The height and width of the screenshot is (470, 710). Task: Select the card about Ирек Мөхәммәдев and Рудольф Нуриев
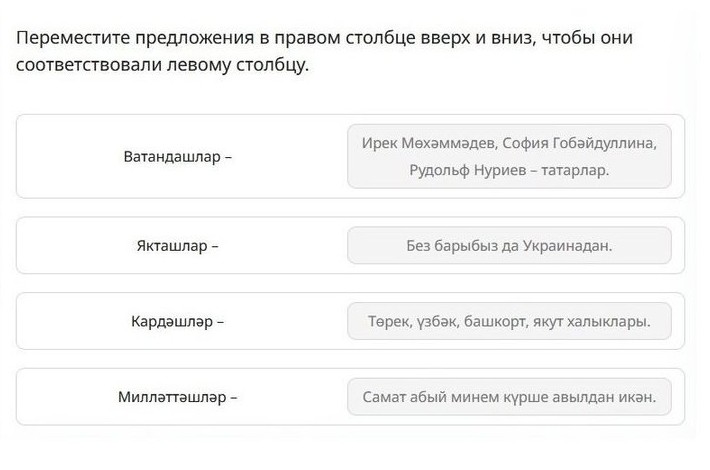pyautogui.click(x=509, y=156)
